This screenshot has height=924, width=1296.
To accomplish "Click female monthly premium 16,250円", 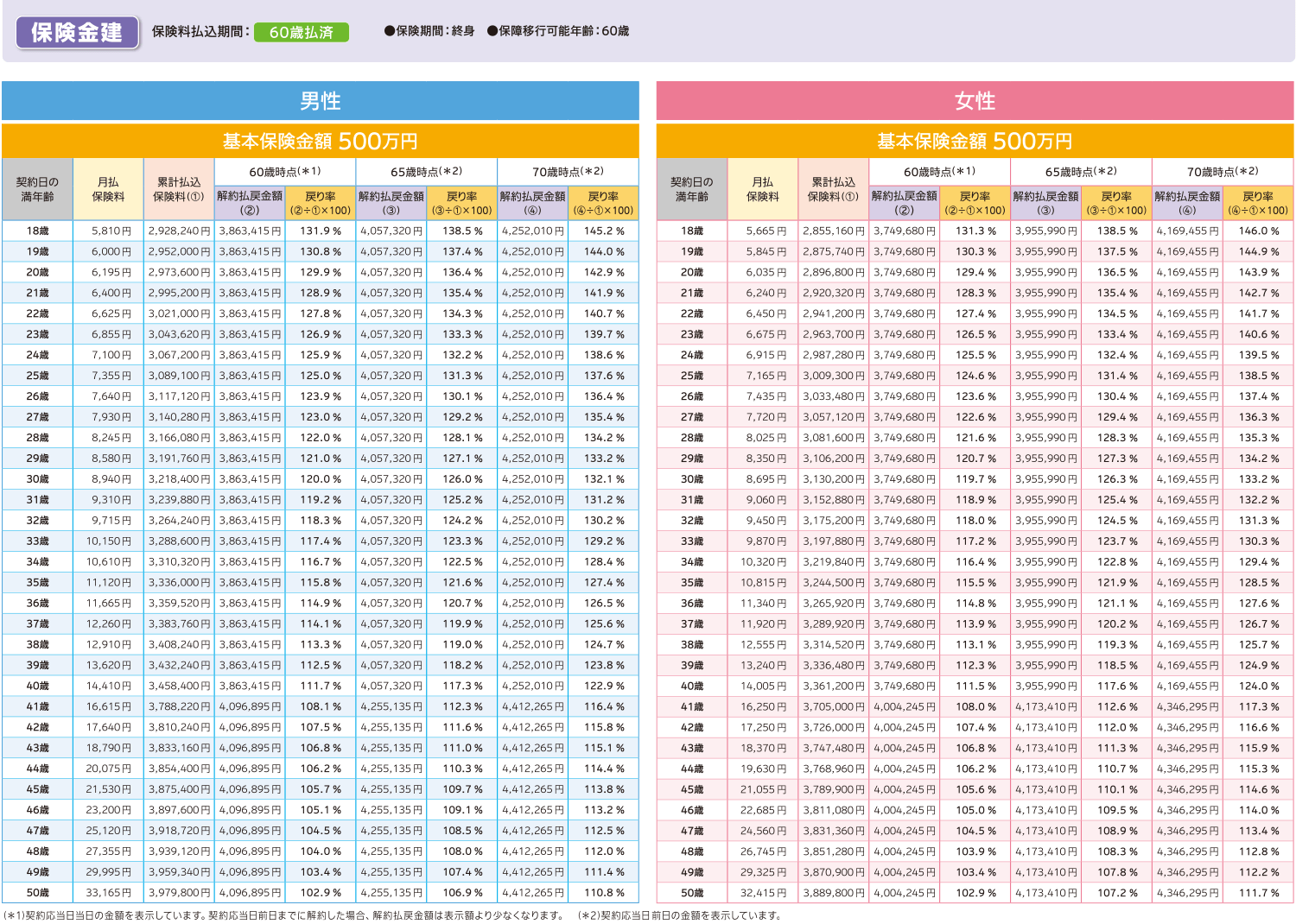I will pos(764,707).
